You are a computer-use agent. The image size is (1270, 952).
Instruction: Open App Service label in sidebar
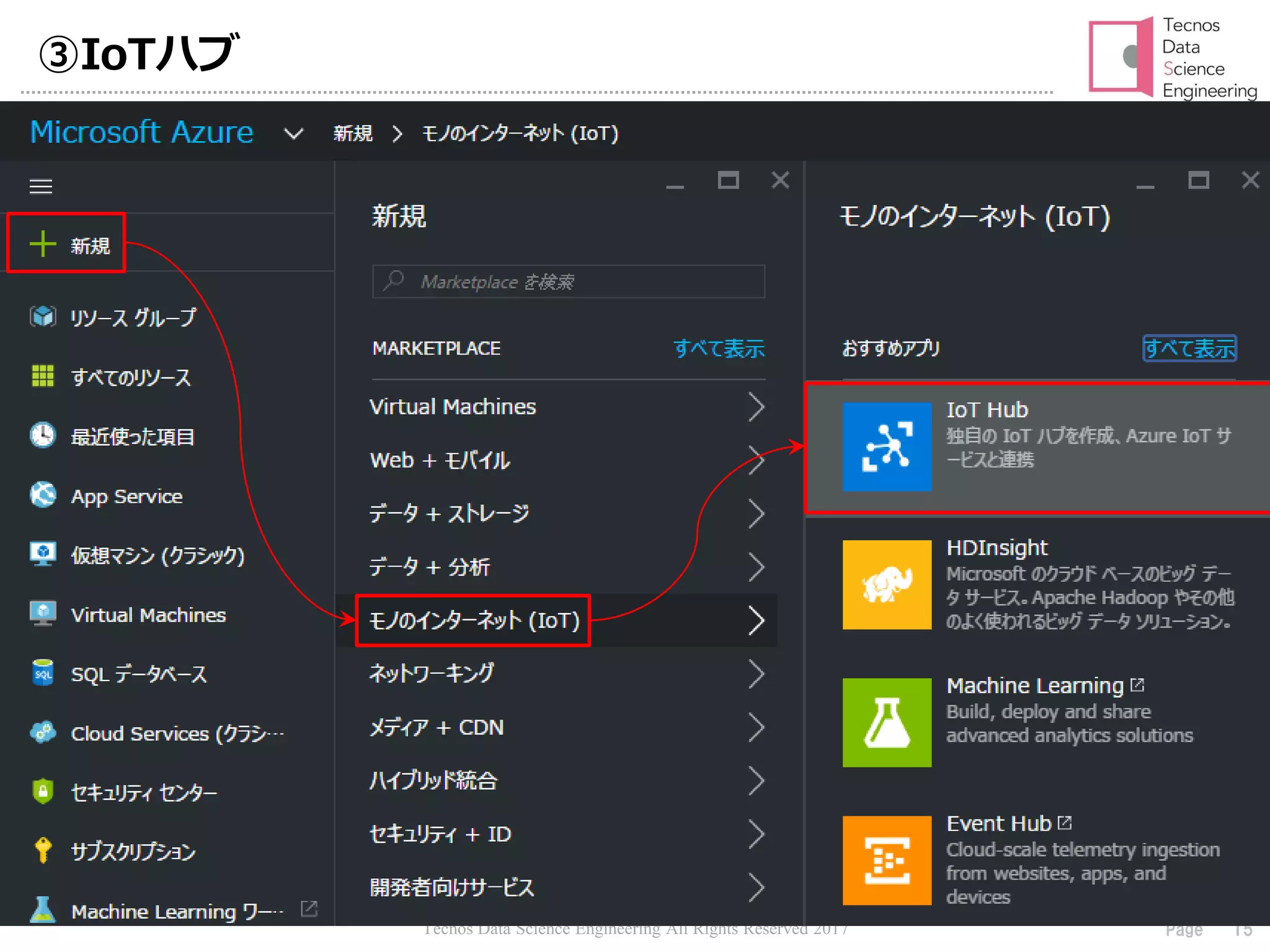click(127, 496)
